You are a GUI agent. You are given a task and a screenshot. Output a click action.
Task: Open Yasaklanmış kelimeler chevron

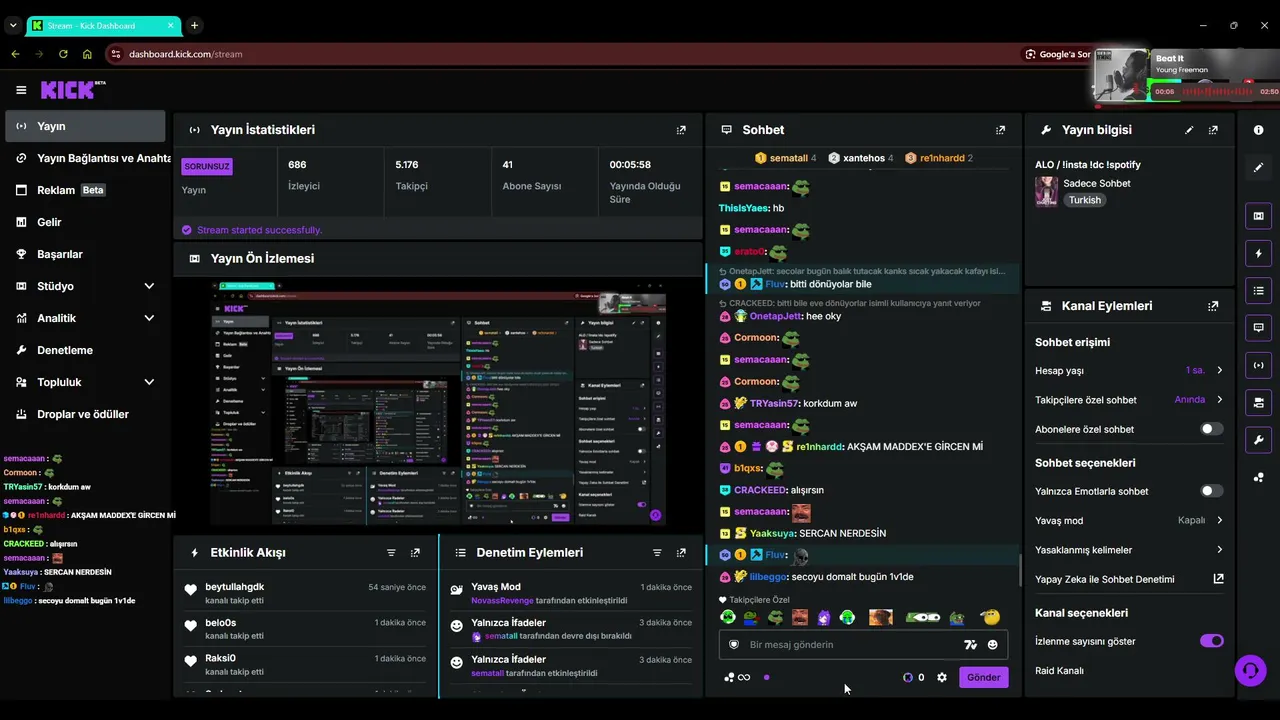pos(1220,550)
